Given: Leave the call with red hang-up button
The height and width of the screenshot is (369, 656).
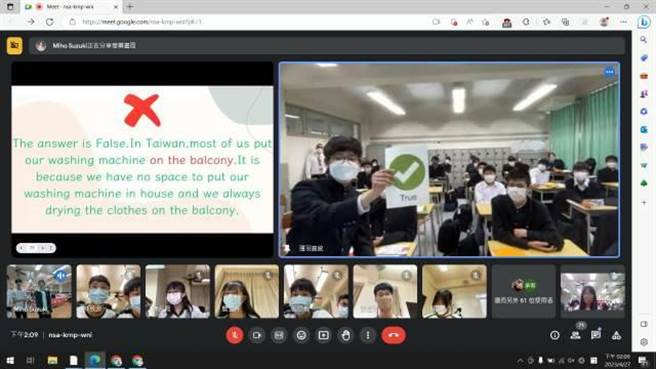Looking at the screenshot, I should (393, 335).
